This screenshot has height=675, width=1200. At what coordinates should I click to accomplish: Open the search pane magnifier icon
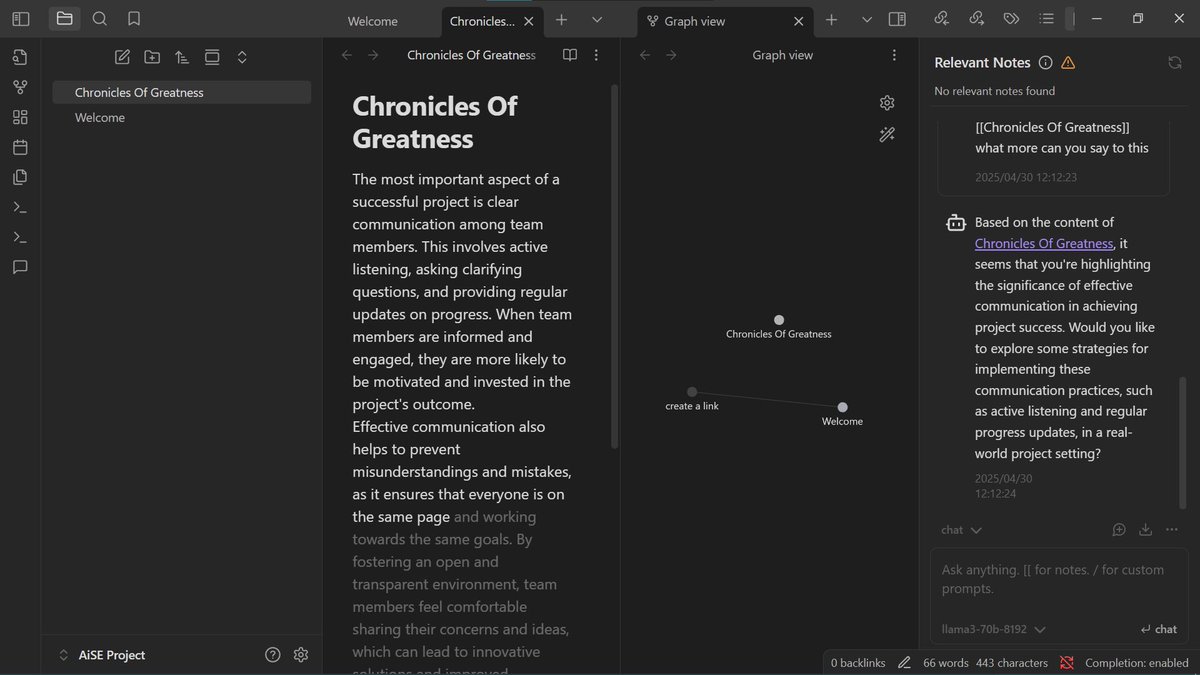(100, 19)
